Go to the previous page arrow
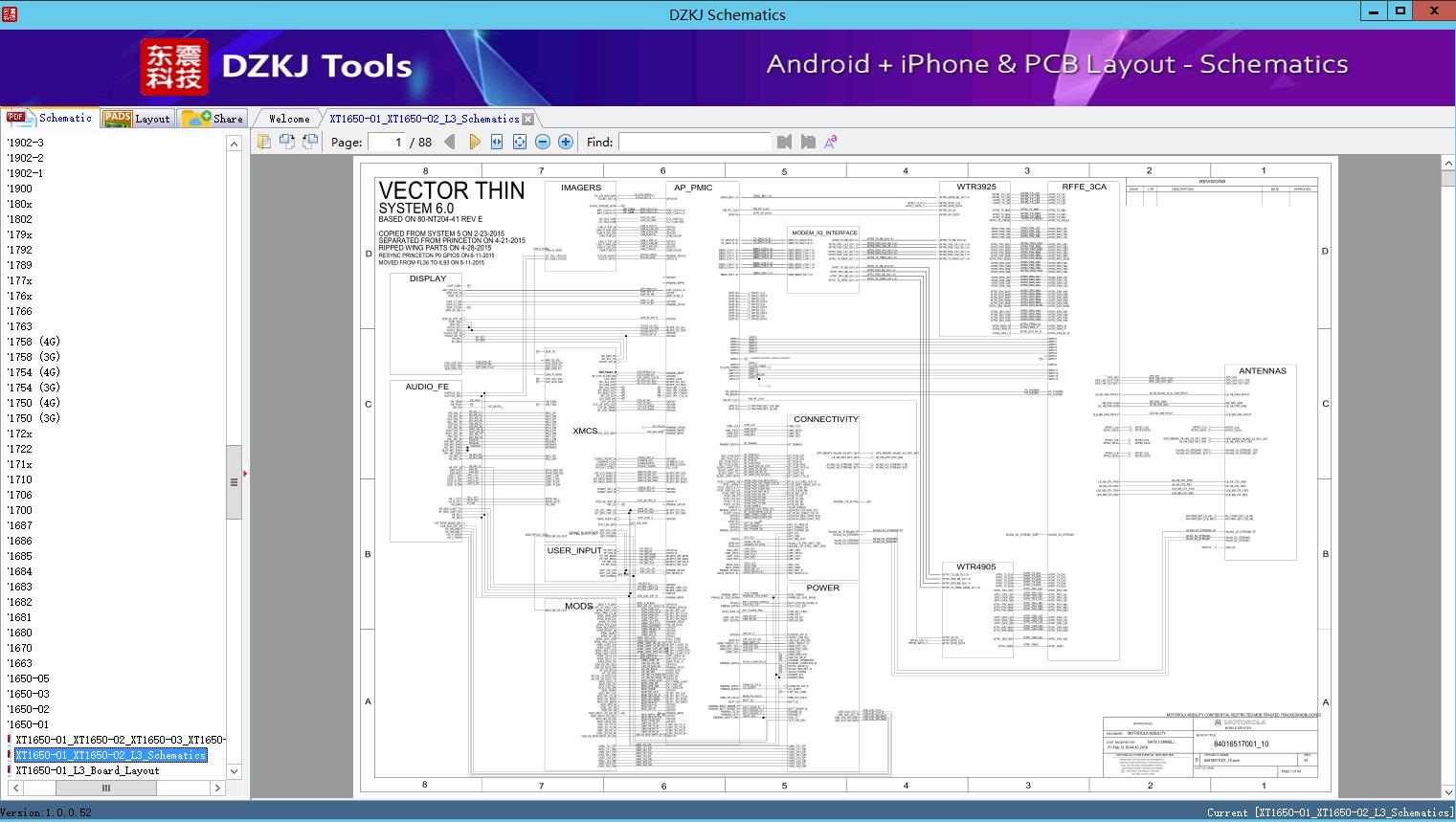This screenshot has width=1456, height=822. 450,142
